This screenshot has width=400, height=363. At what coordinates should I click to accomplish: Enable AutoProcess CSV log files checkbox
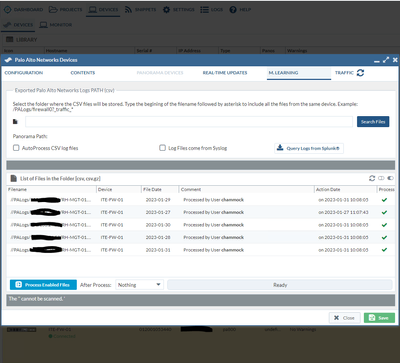click(x=16, y=148)
